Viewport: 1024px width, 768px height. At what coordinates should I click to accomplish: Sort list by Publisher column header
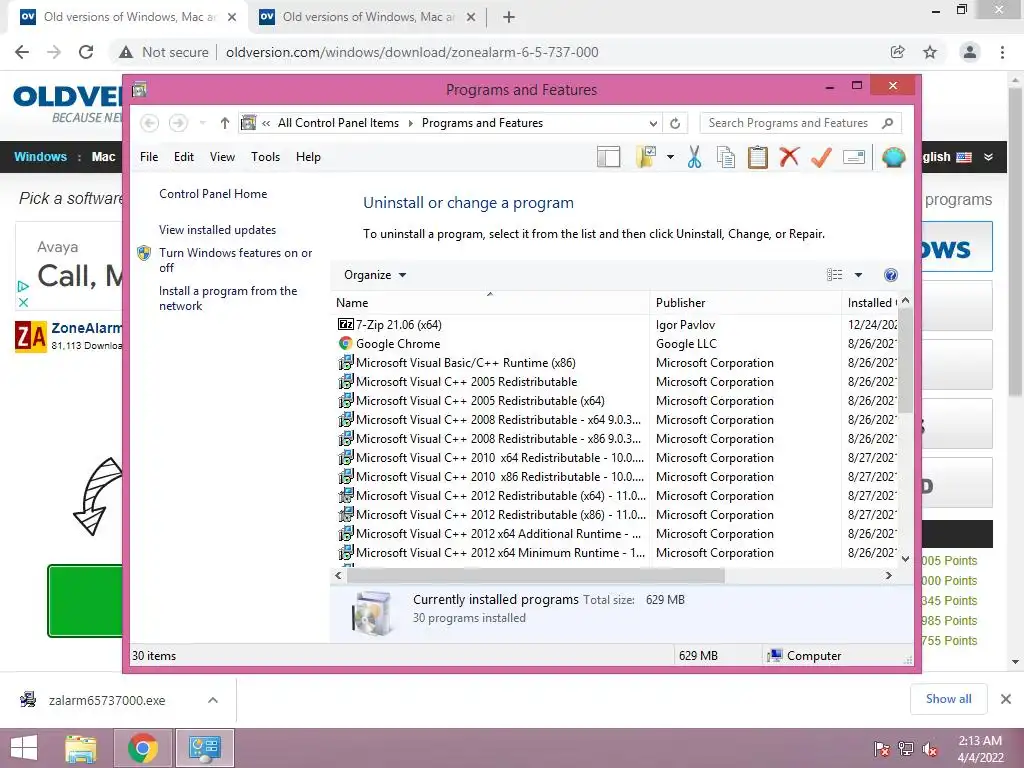[746, 302]
